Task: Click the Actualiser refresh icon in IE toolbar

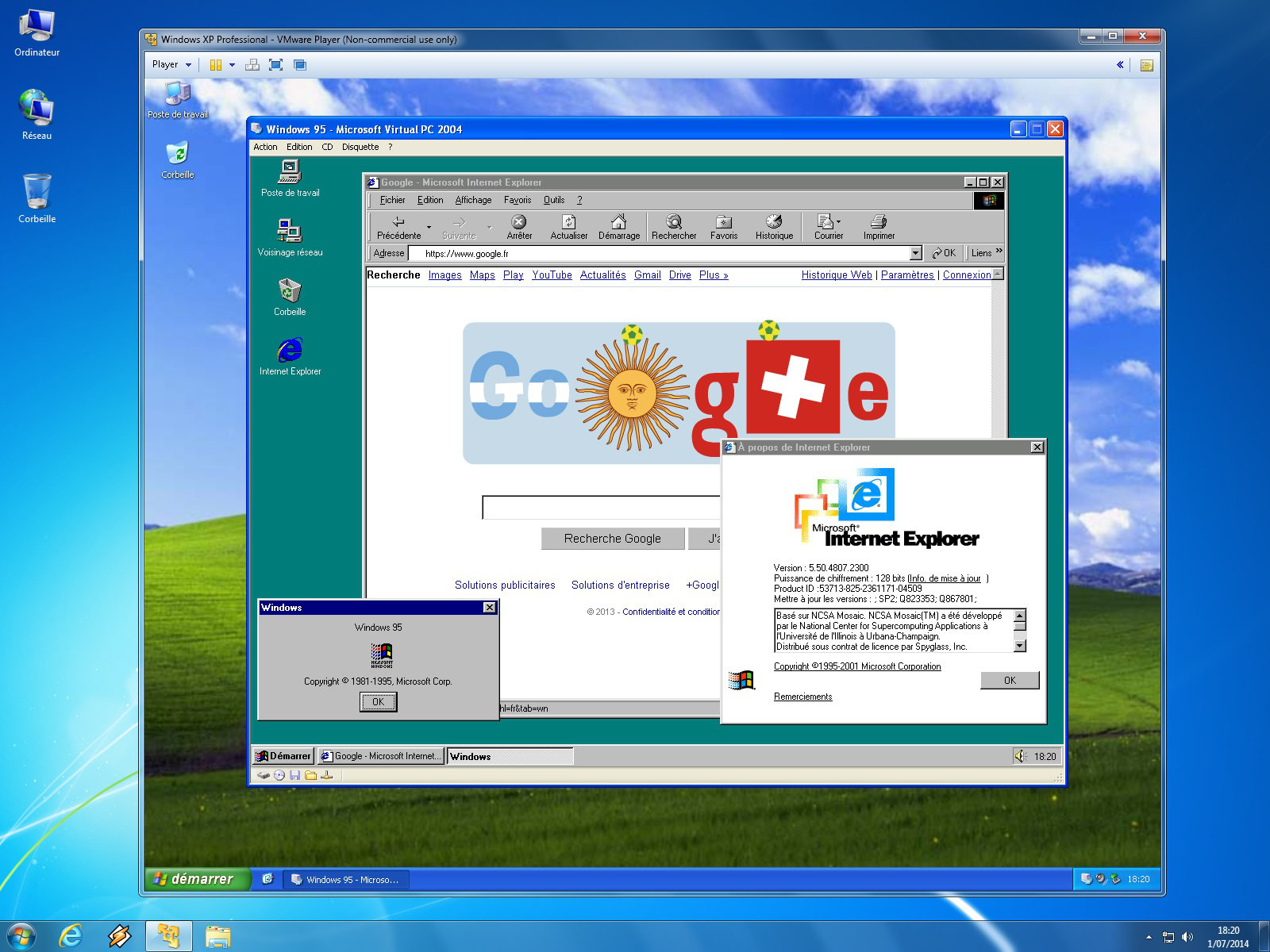Action: click(x=569, y=227)
